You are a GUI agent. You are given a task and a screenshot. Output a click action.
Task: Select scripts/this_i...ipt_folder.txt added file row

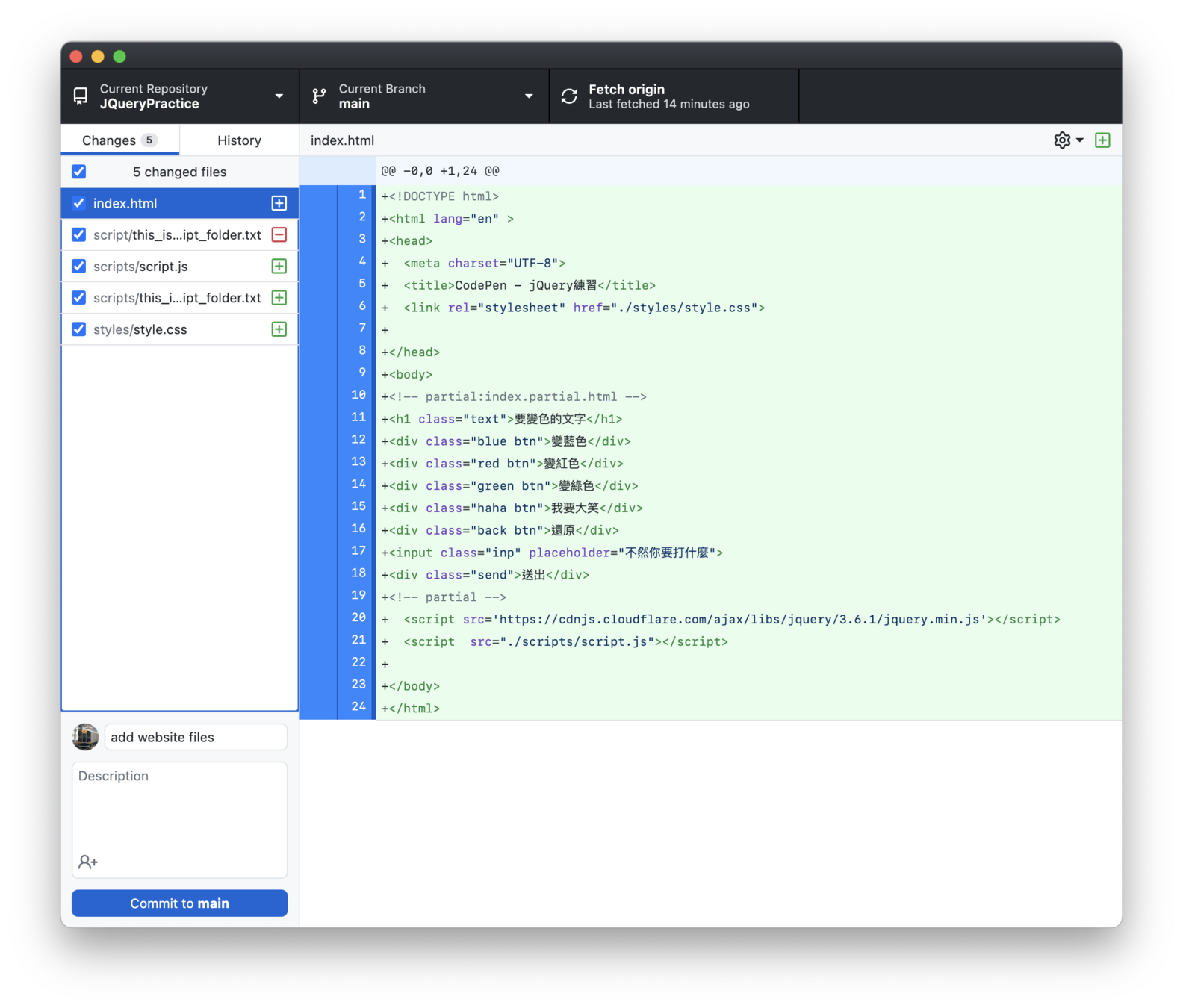point(180,298)
